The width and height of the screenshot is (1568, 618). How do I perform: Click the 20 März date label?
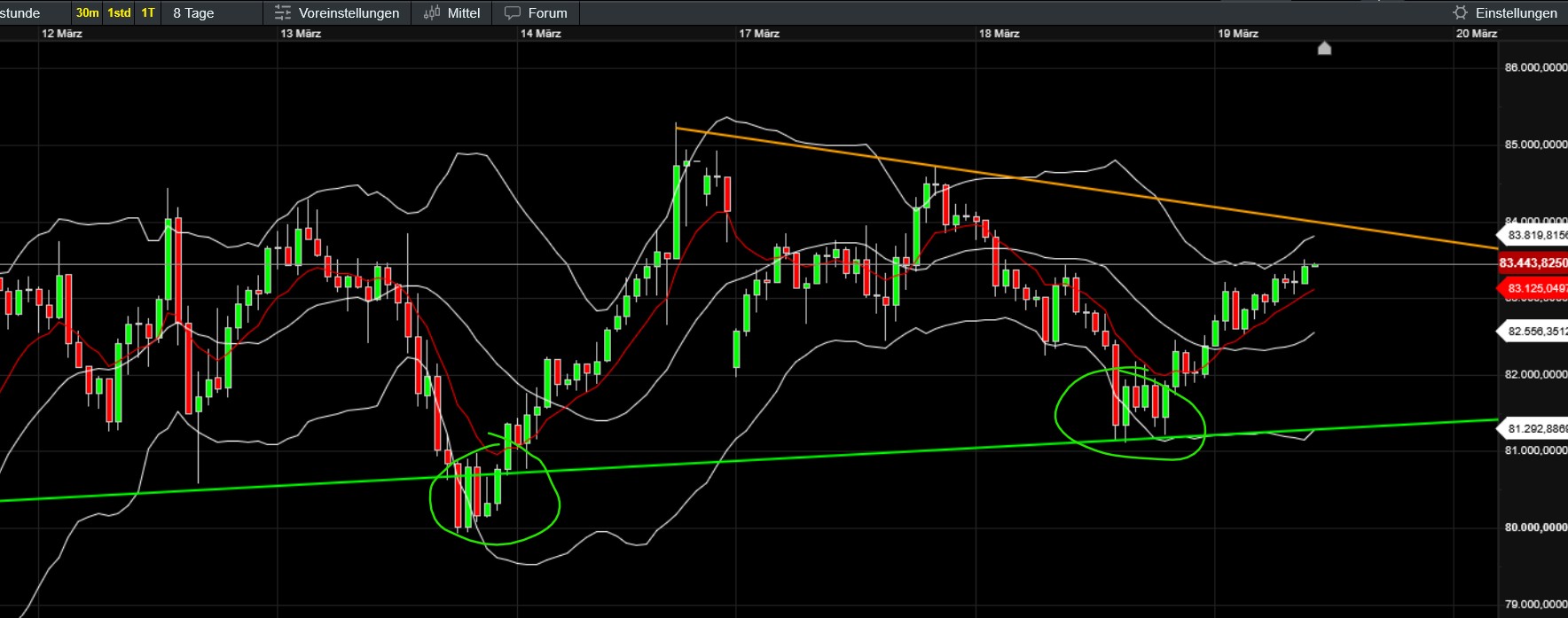(x=1477, y=34)
